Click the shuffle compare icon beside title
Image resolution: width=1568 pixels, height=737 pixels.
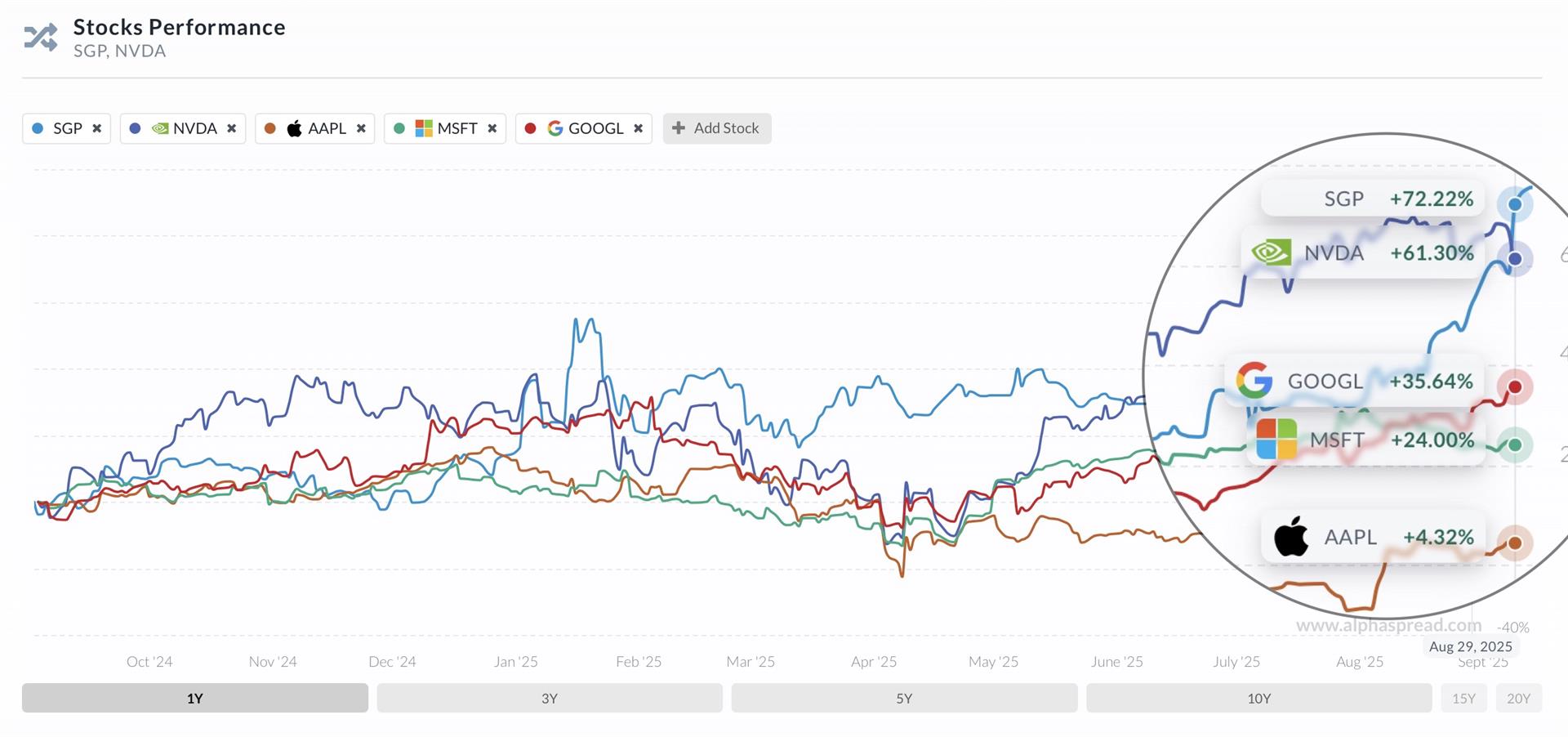pos(41,38)
